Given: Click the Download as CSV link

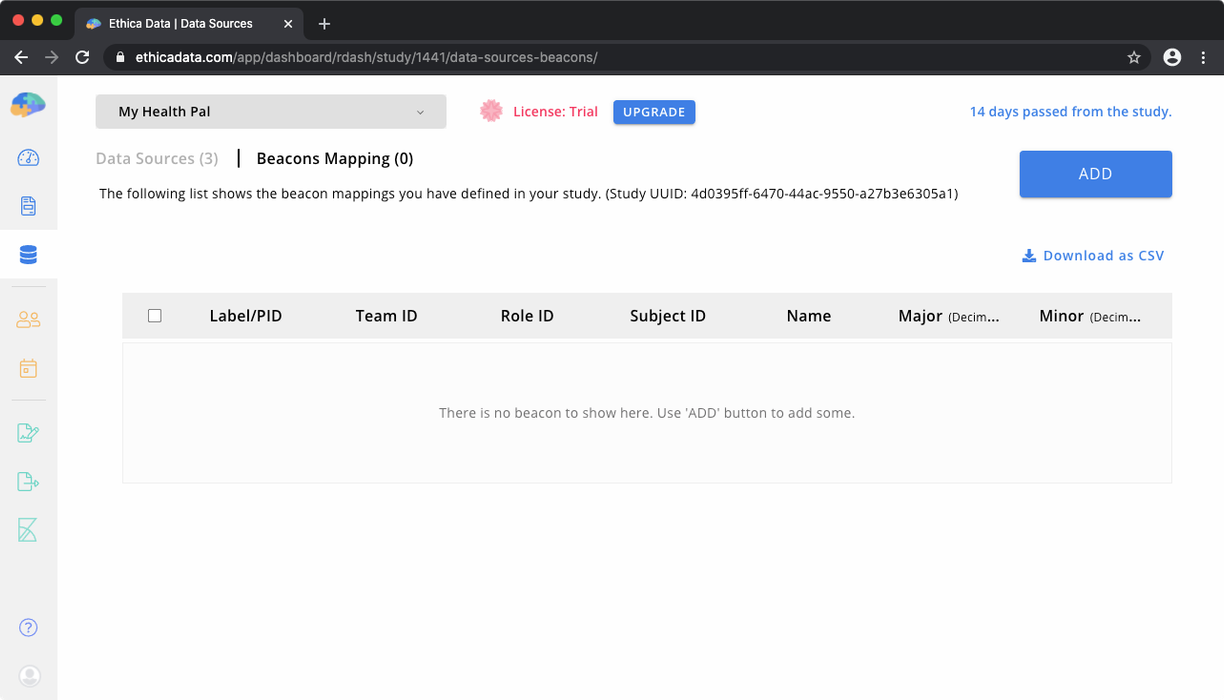Looking at the screenshot, I should coord(1093,255).
